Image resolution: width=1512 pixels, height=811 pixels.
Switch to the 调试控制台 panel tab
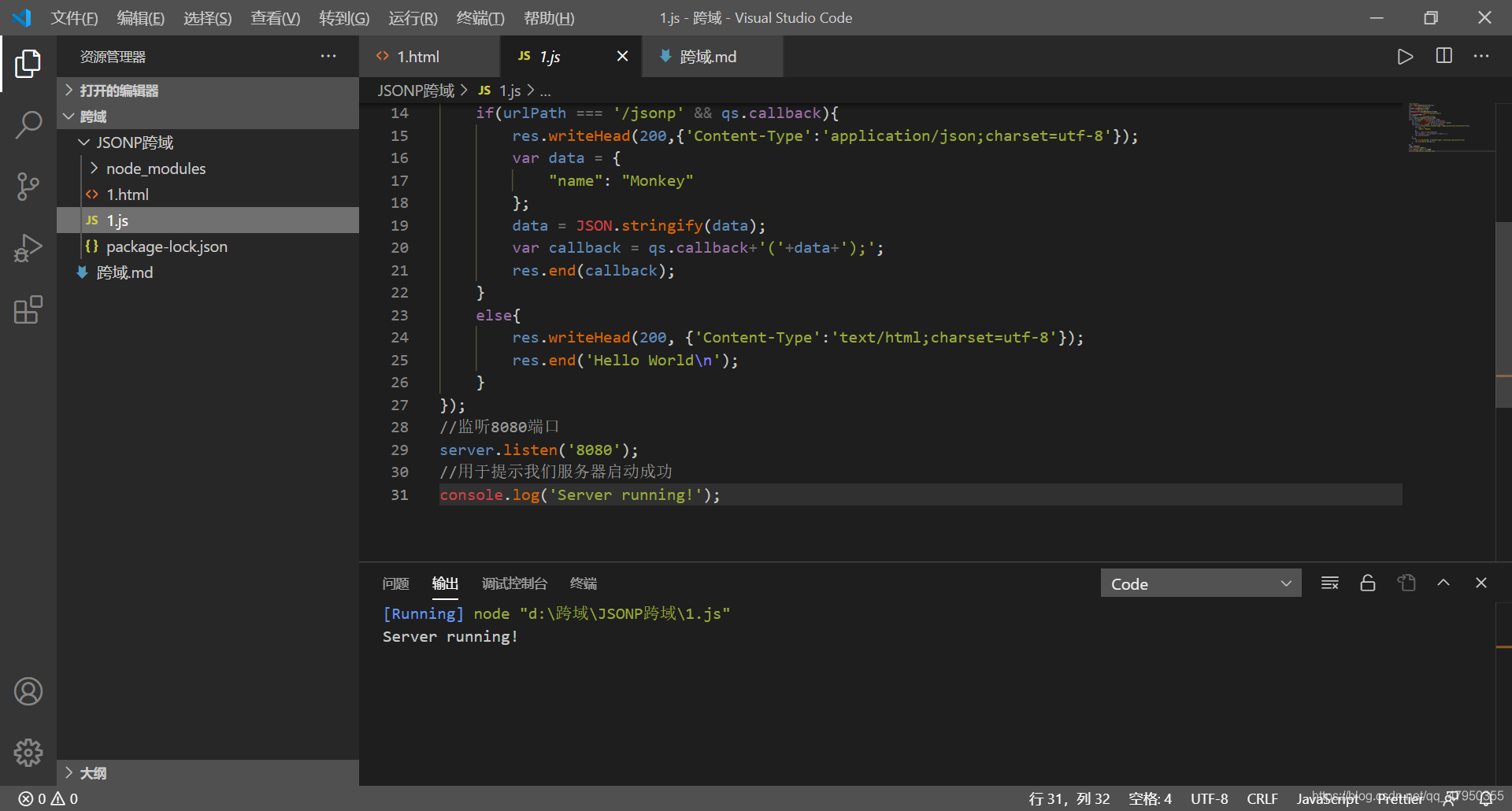(x=514, y=583)
